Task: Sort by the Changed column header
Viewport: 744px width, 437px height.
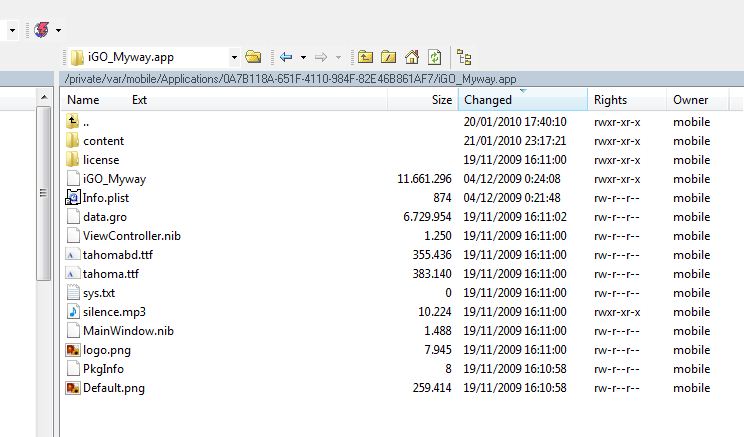Action: tap(488, 99)
